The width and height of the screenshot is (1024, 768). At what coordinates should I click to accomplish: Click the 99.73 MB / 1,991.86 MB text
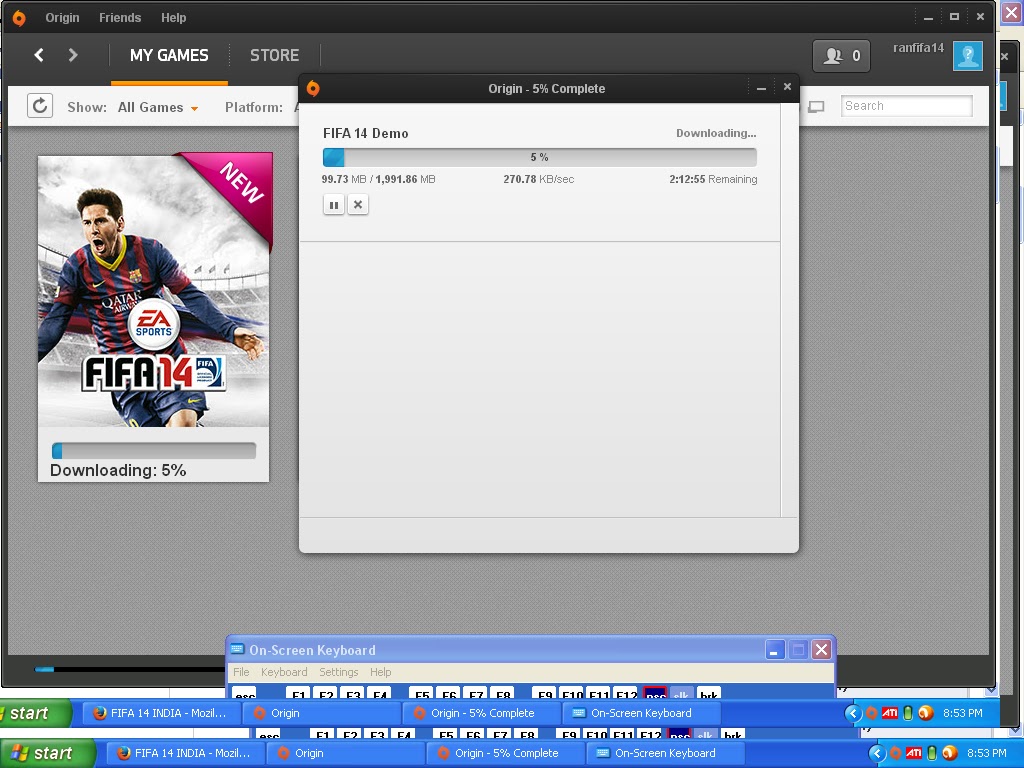click(378, 179)
